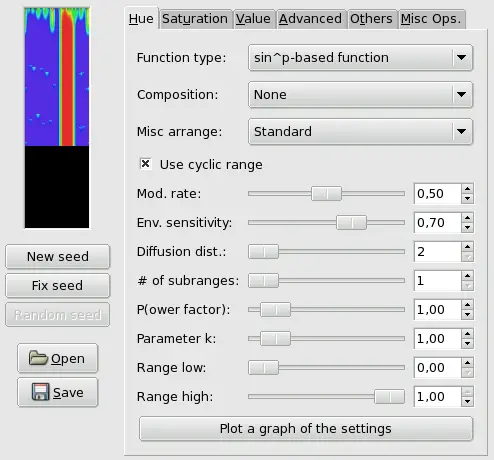This screenshot has width=494, height=460.
Task: Click the Env. sensitivity value field
Action: click(438, 222)
